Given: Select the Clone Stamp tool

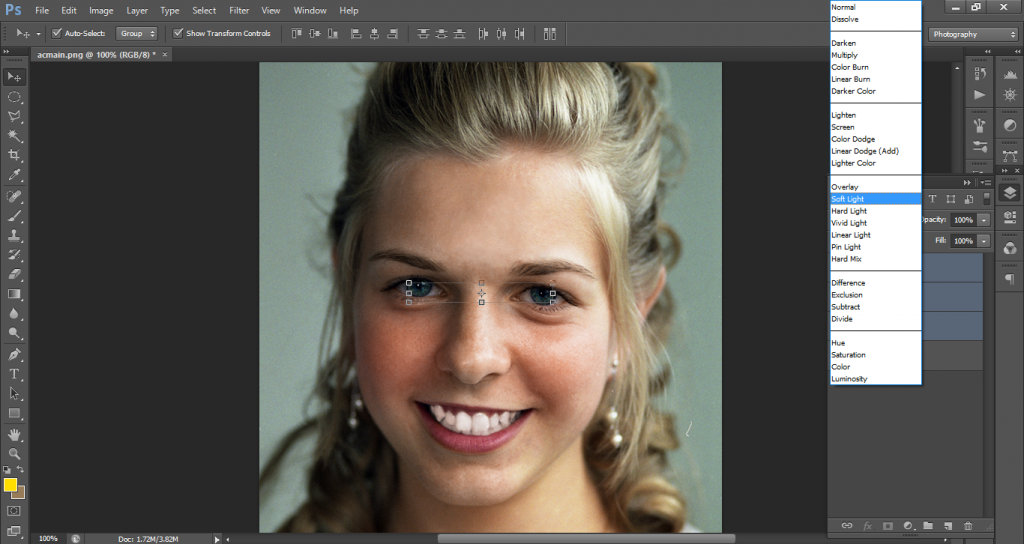Looking at the screenshot, I should click(14, 235).
